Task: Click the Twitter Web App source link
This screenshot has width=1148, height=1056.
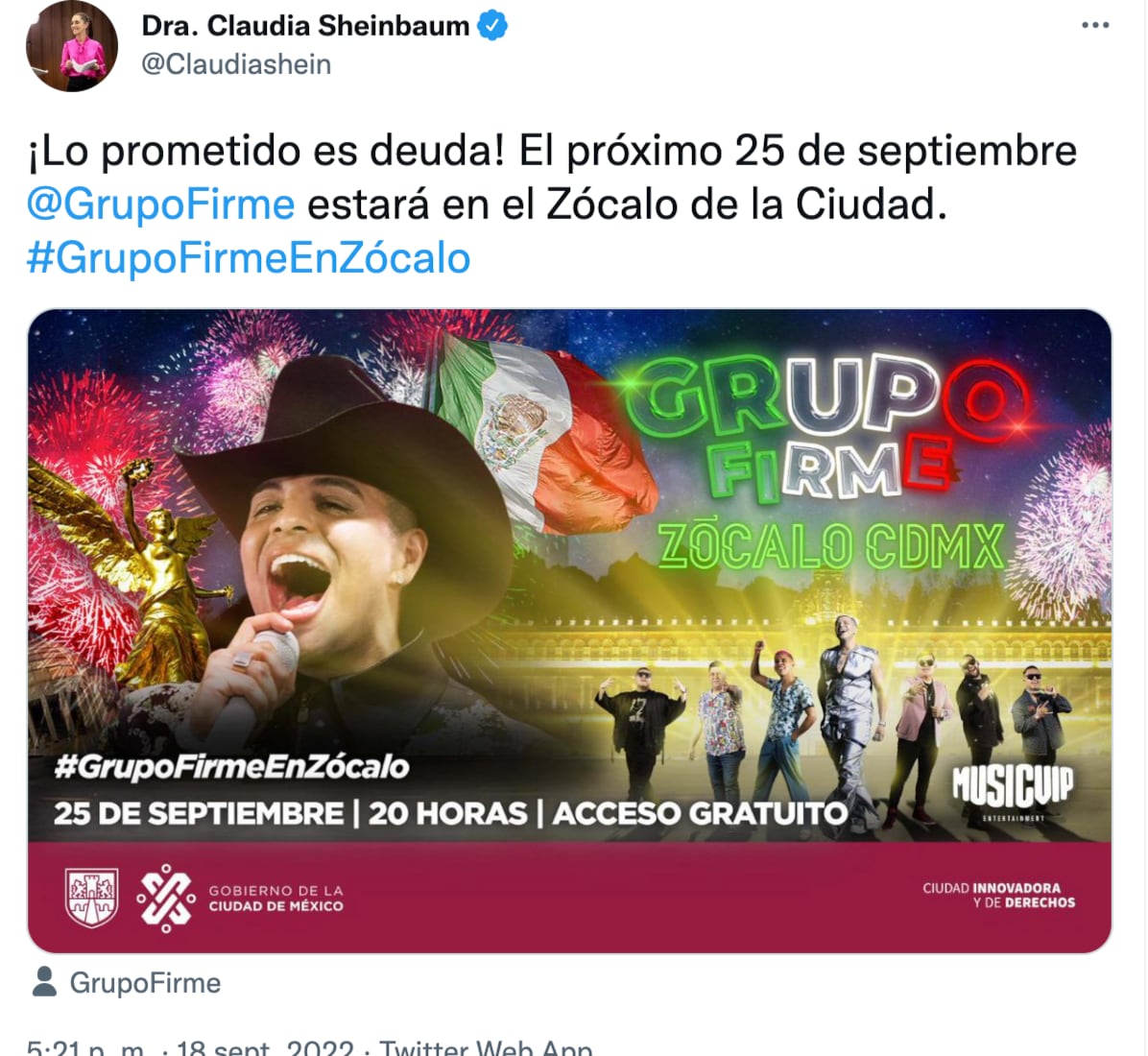Action: point(486,1047)
